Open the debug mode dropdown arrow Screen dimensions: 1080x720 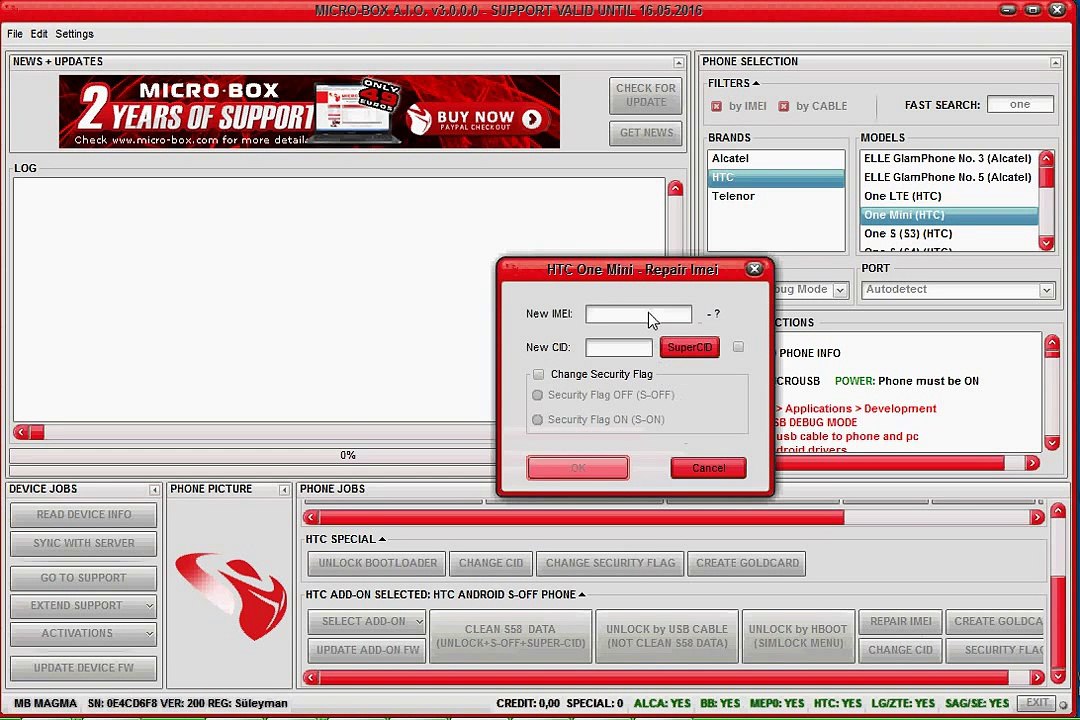[x=840, y=290]
